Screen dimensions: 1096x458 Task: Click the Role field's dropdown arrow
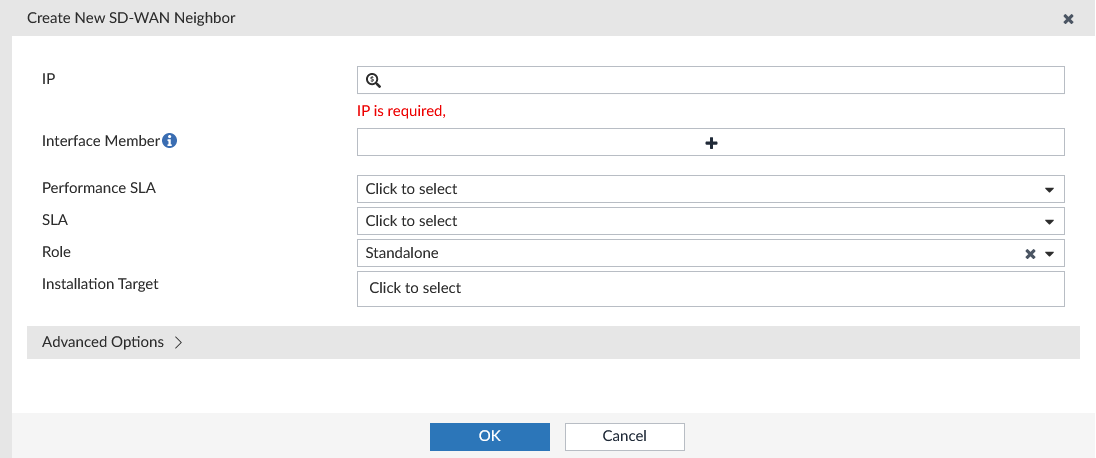click(x=1050, y=254)
